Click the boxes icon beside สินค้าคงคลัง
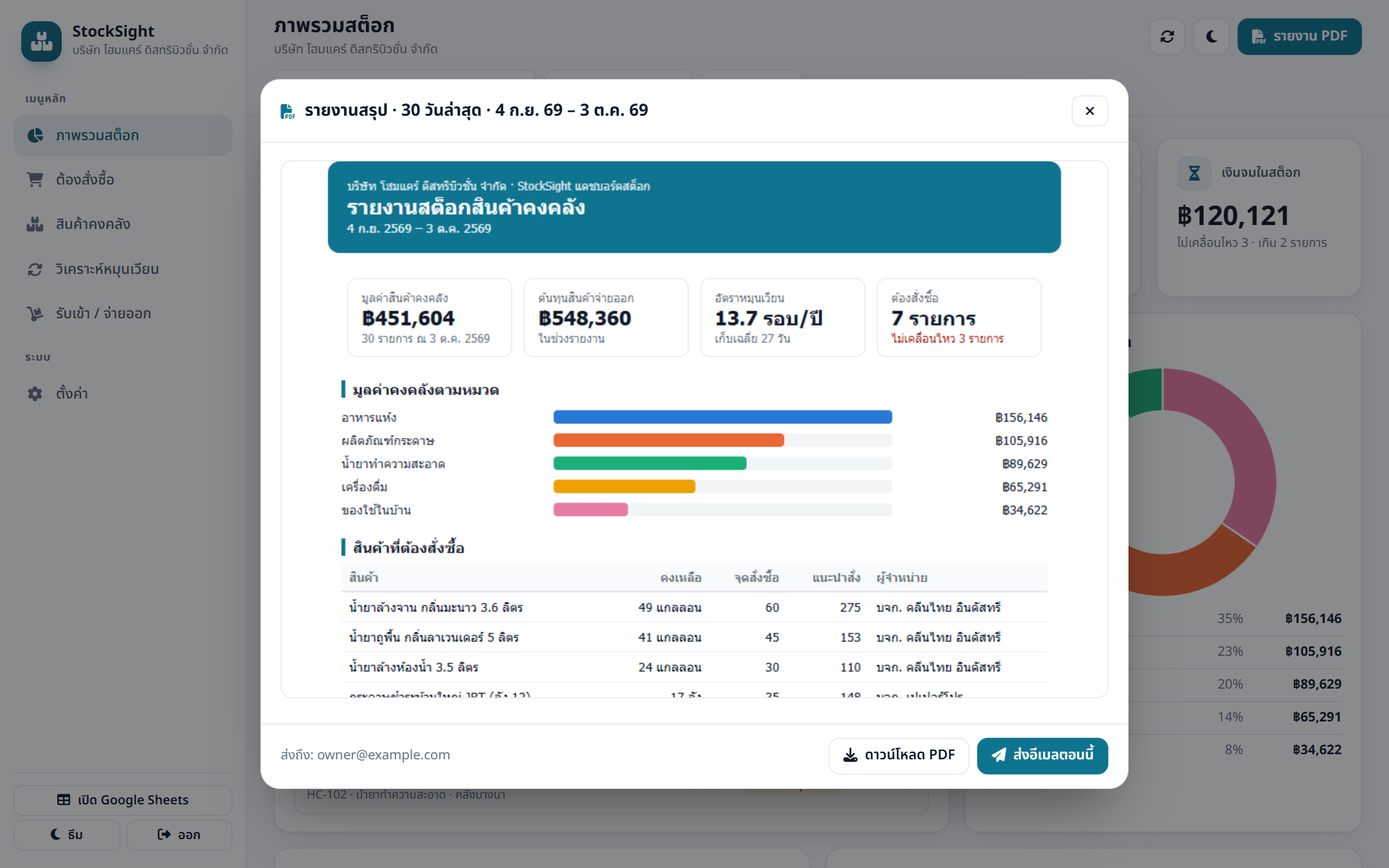The image size is (1389, 868). tap(35, 224)
